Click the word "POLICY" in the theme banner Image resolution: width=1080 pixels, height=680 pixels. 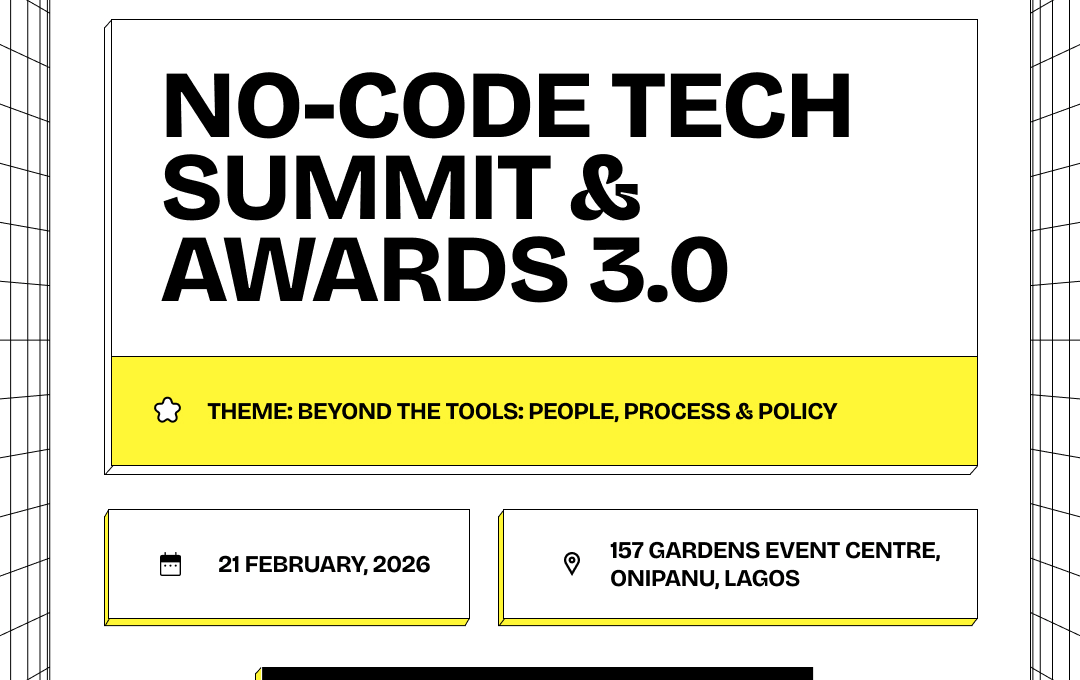pos(797,411)
